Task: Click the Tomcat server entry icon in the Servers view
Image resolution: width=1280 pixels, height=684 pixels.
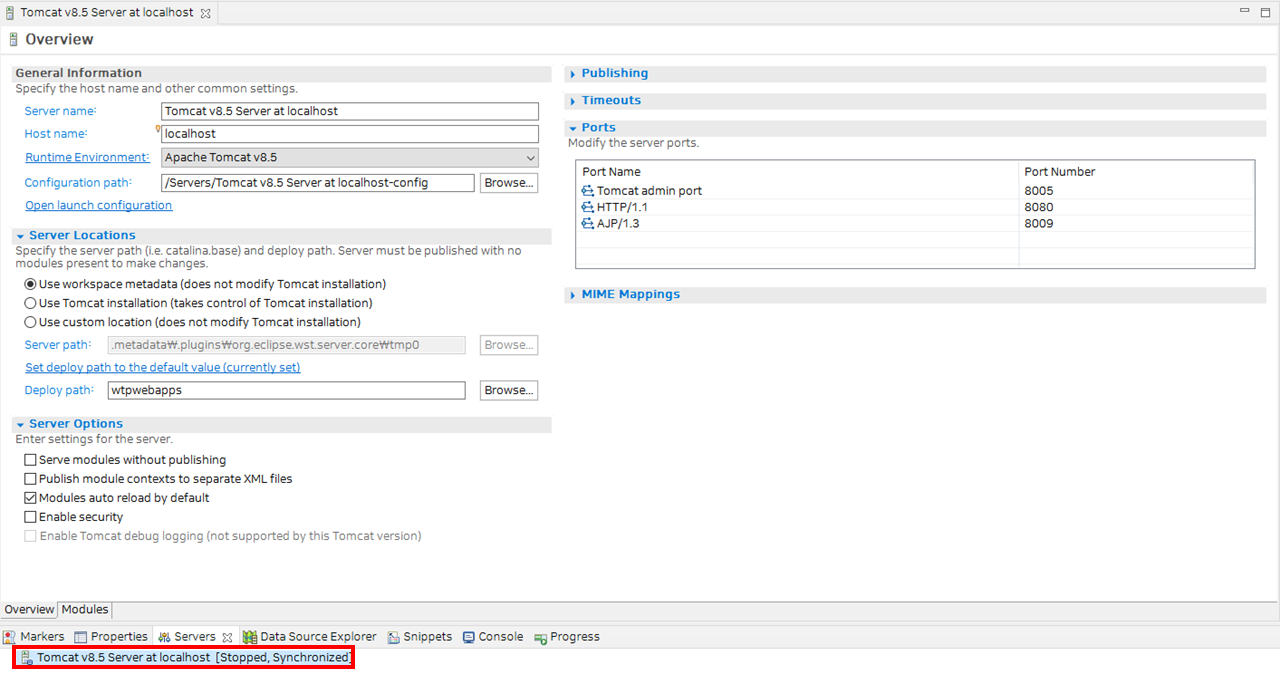Action: coord(28,658)
